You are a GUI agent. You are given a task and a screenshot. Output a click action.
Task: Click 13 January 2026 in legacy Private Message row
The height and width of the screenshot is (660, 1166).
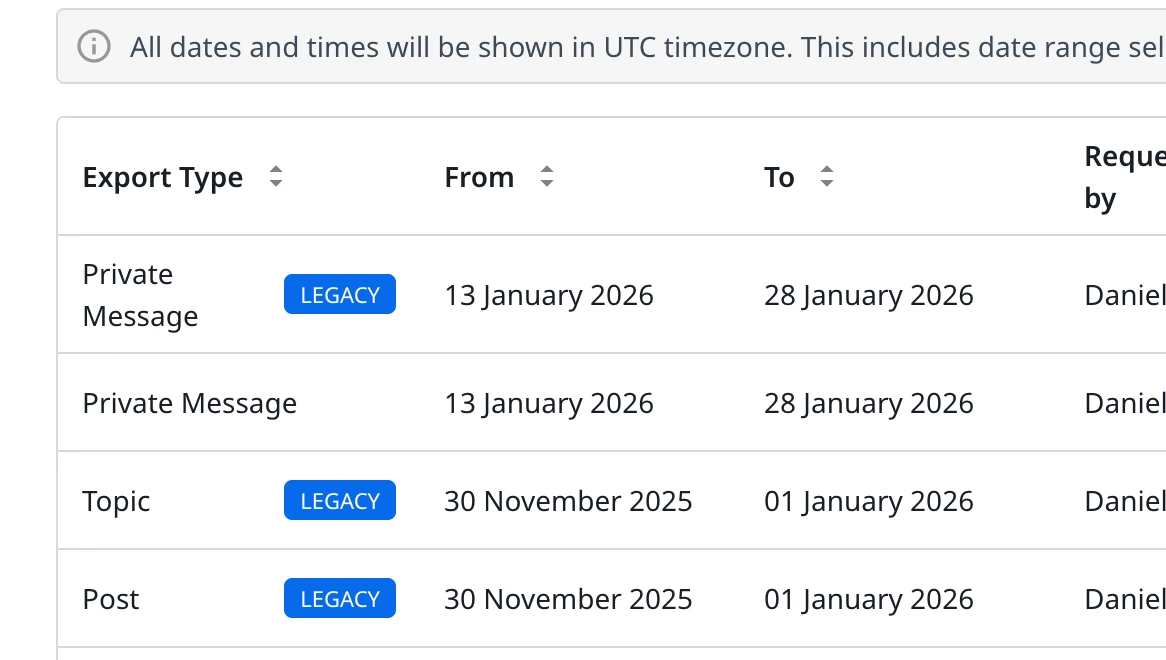(x=549, y=295)
